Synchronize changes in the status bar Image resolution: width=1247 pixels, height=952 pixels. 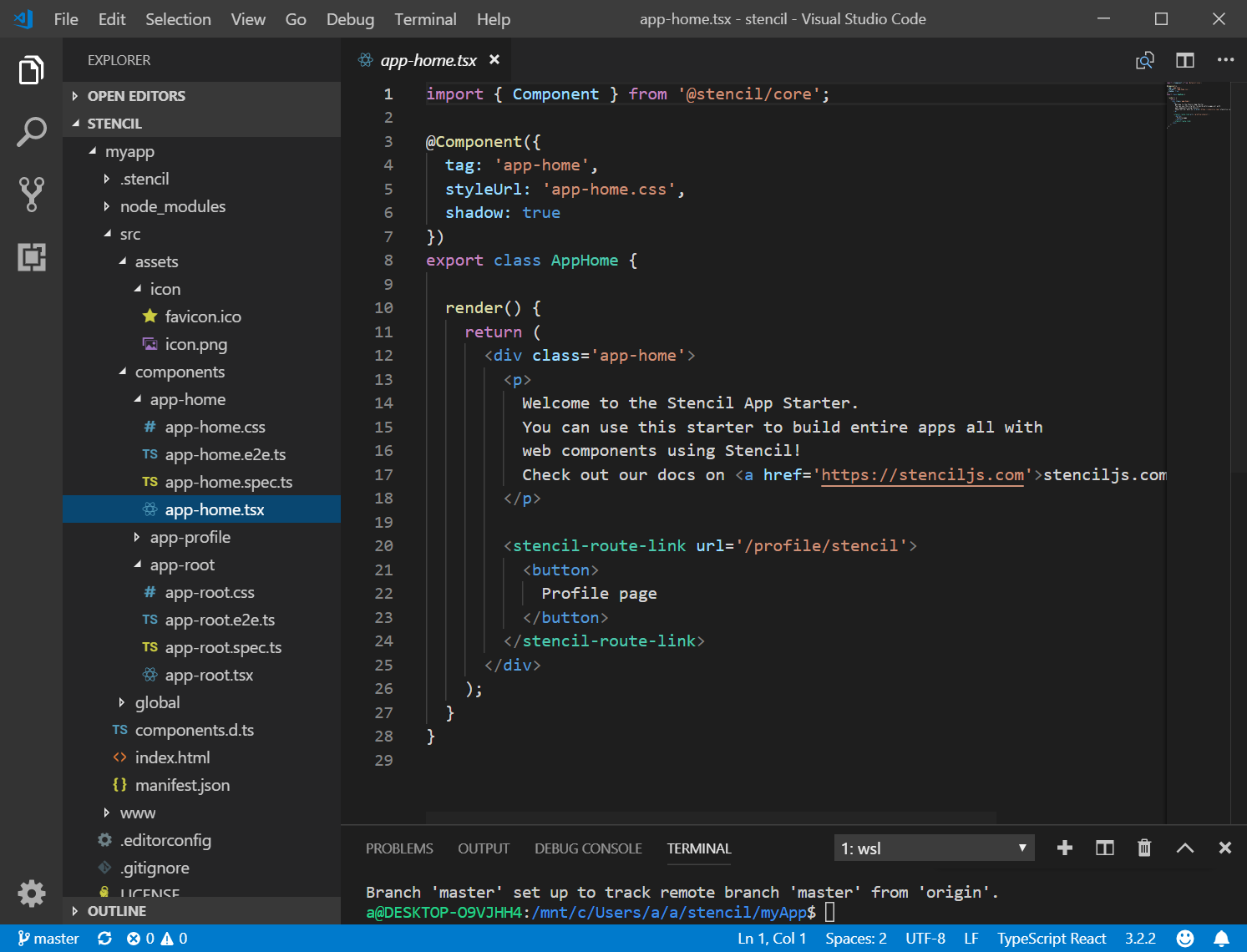104,939
